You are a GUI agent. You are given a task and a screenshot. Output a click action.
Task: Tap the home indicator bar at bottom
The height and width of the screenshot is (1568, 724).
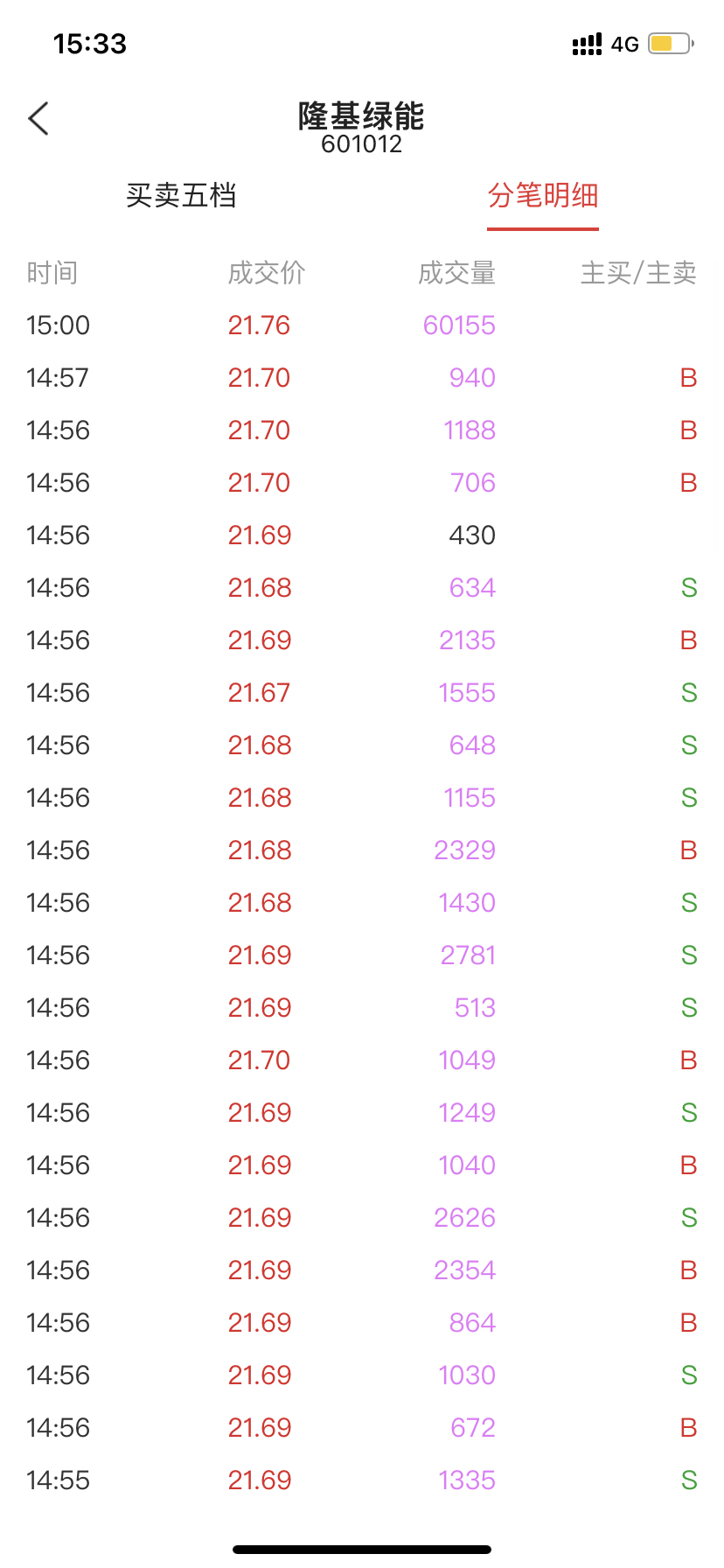pos(362,1550)
